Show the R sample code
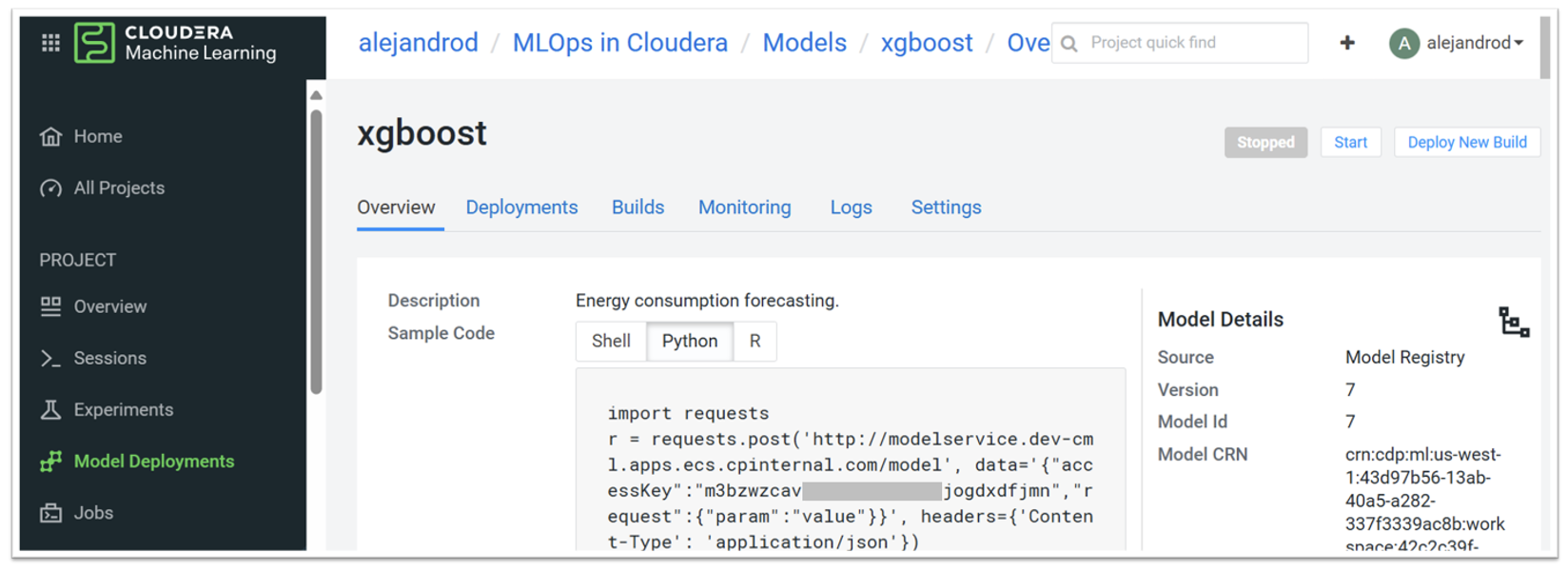 click(x=755, y=342)
